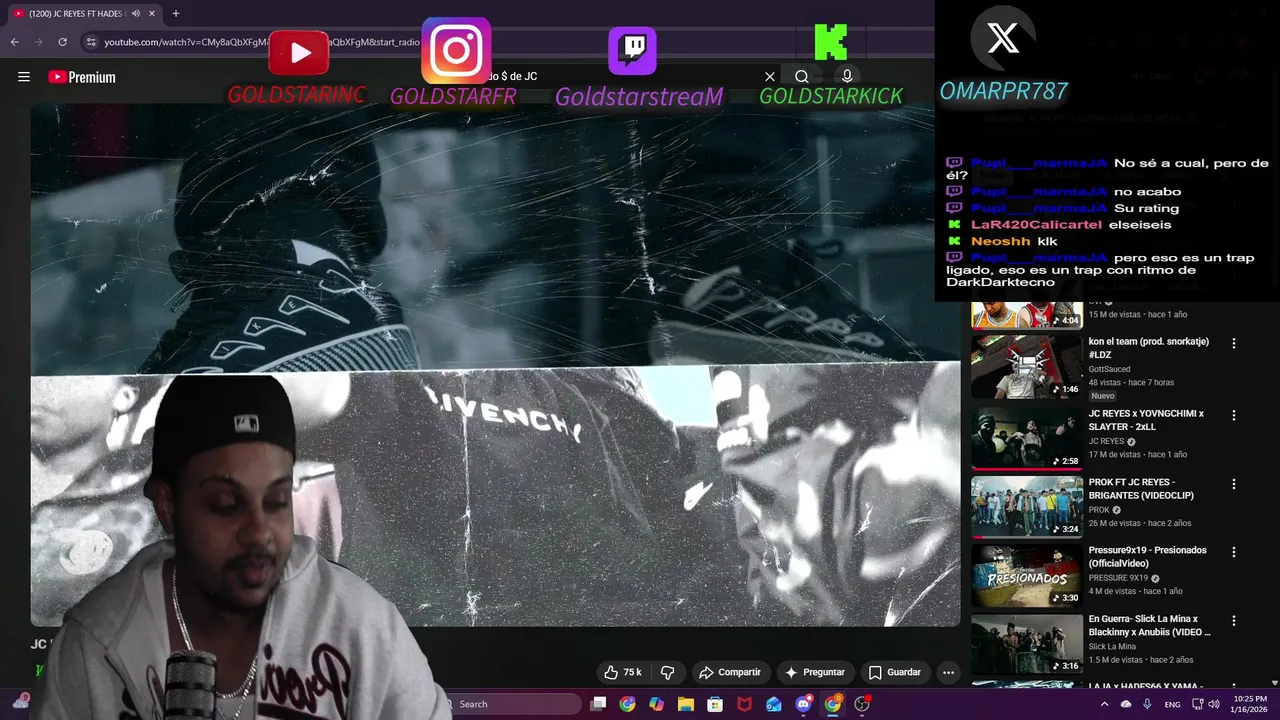Open Outlook mail from the taskbar
Image resolution: width=1280 pixels, height=720 pixels.
pyautogui.click(x=773, y=704)
